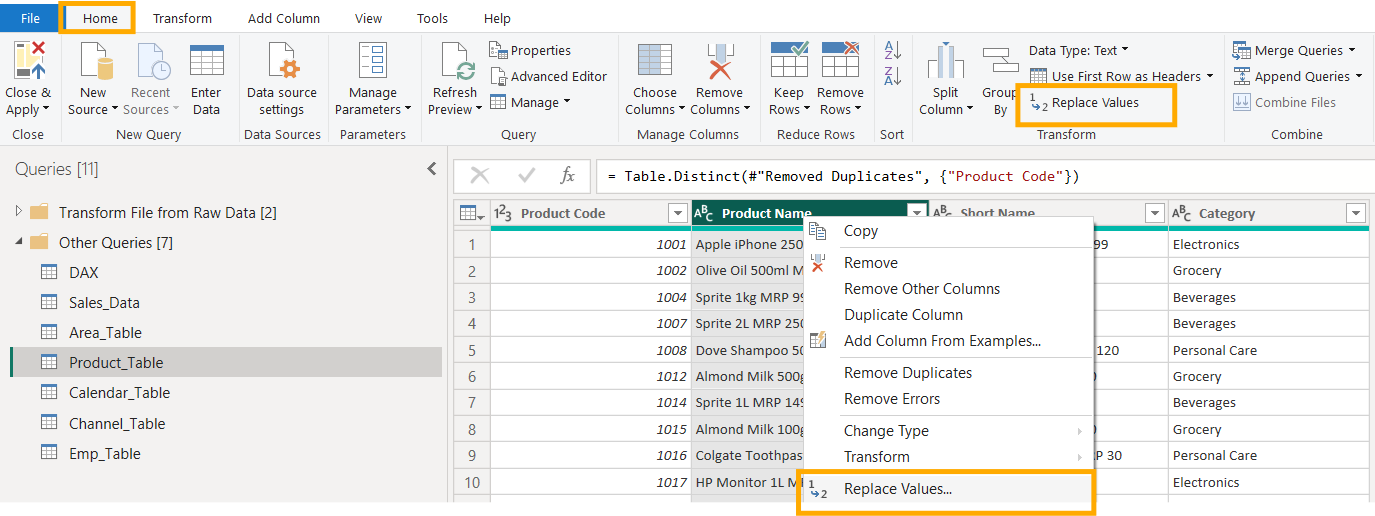Choose Remove from the context menu
This screenshot has height=516, width=1375.
[871, 263]
